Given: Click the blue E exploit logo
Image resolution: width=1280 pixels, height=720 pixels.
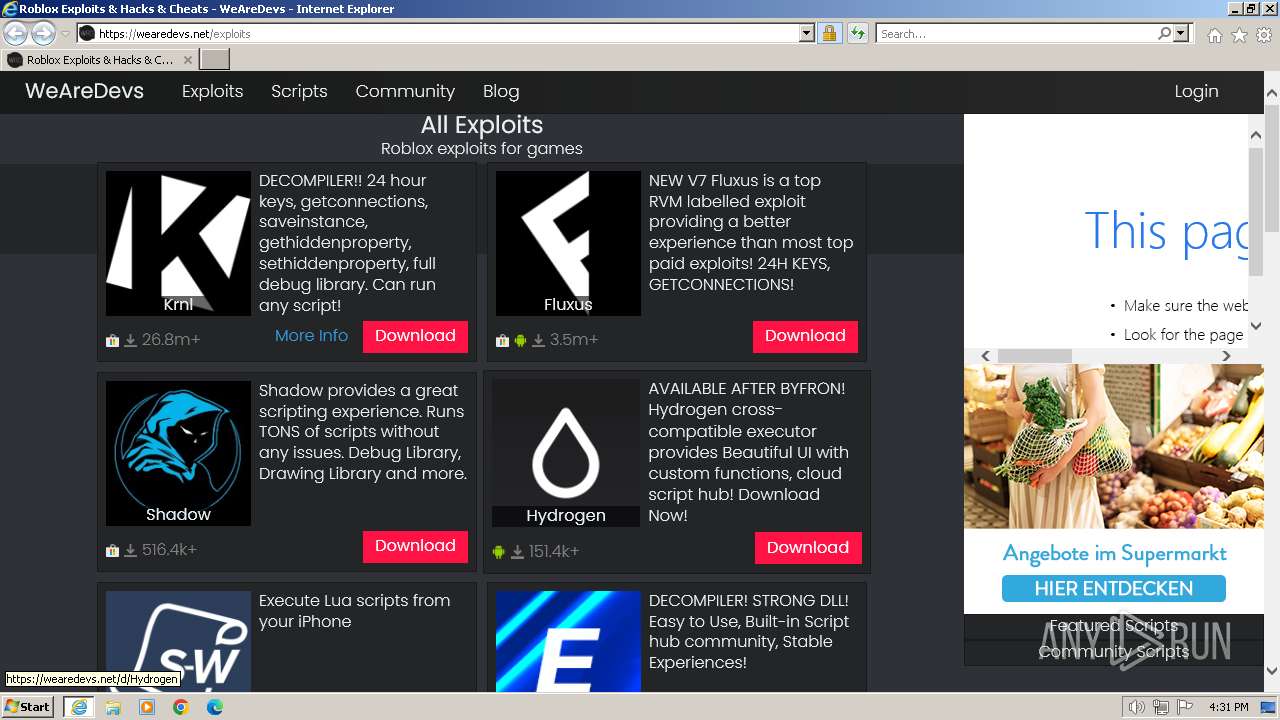Looking at the screenshot, I should tap(568, 641).
